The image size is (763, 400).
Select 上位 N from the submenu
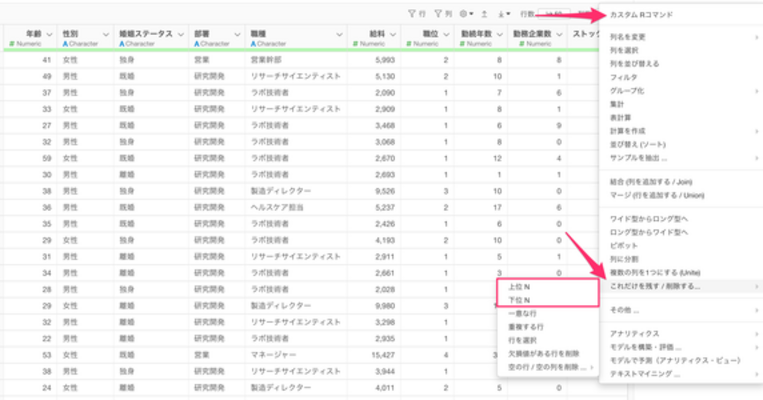518,286
